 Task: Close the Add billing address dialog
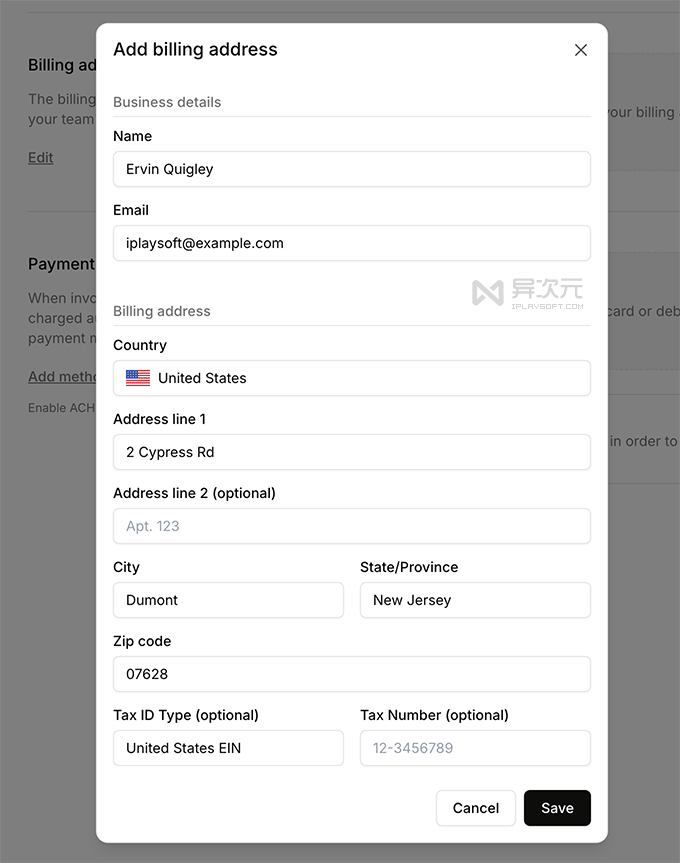coord(581,50)
